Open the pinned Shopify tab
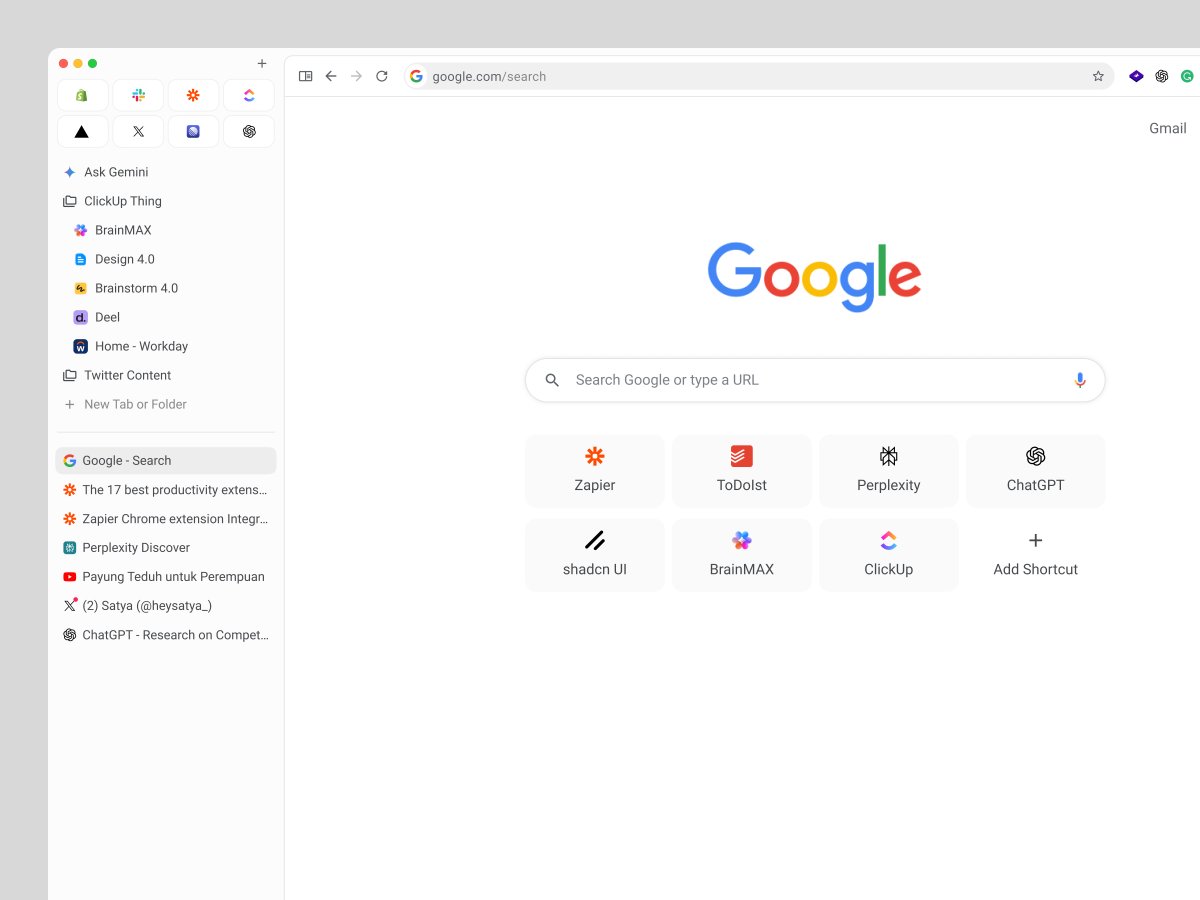The width and height of the screenshot is (1200, 900). click(83, 95)
